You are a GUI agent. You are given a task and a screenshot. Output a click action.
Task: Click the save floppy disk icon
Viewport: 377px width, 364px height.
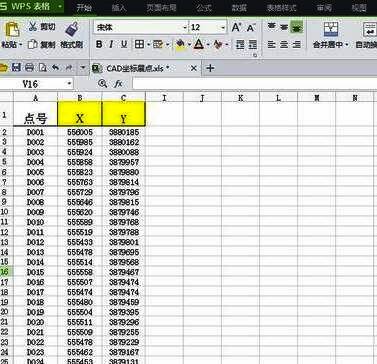16,68
